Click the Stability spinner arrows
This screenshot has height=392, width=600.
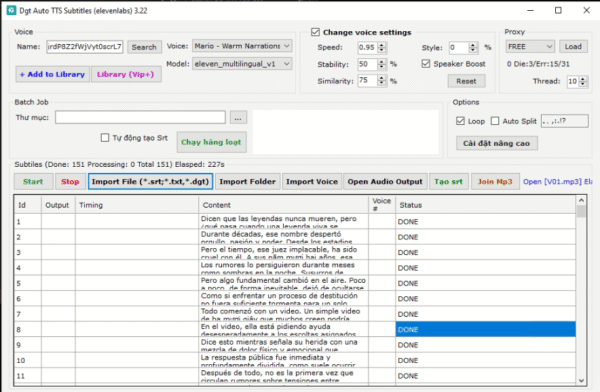tap(382, 64)
